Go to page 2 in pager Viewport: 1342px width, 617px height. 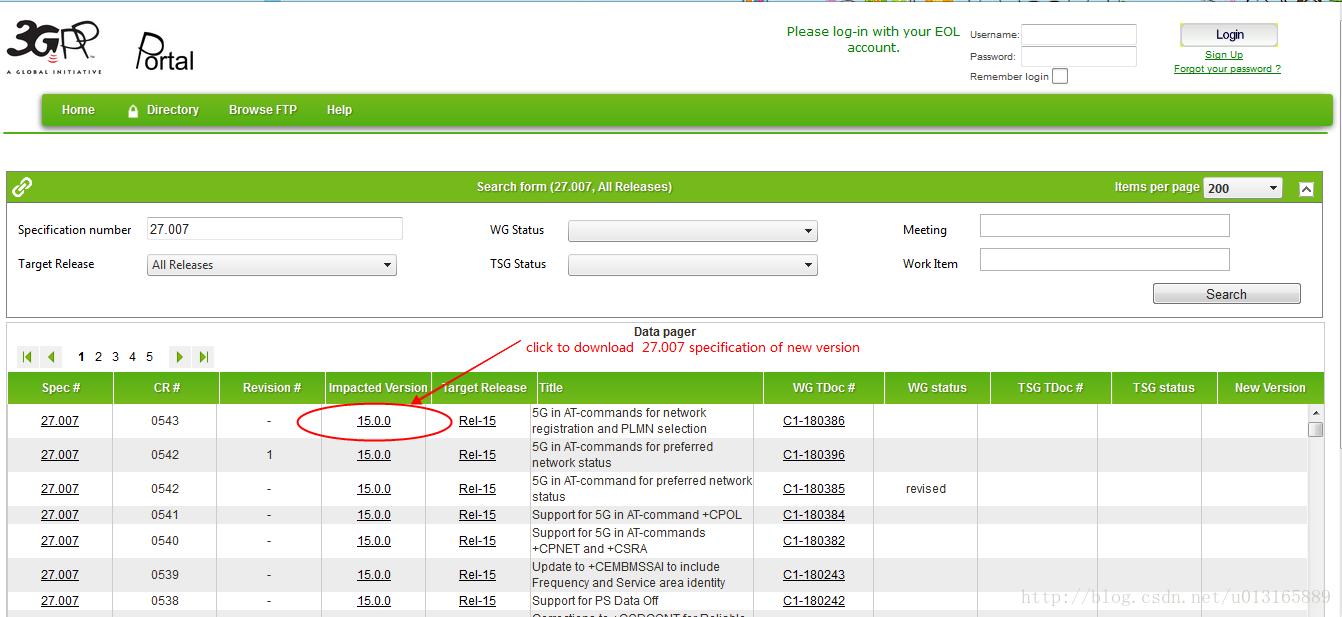coord(98,357)
